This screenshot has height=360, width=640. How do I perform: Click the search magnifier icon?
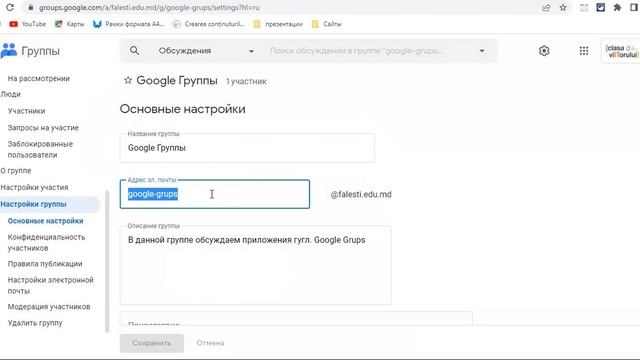[134, 51]
